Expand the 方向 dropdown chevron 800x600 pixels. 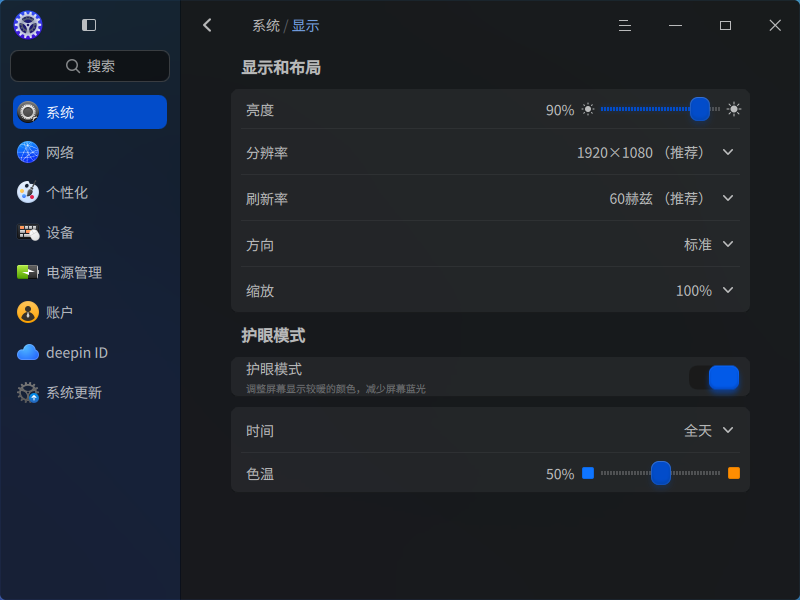click(728, 244)
